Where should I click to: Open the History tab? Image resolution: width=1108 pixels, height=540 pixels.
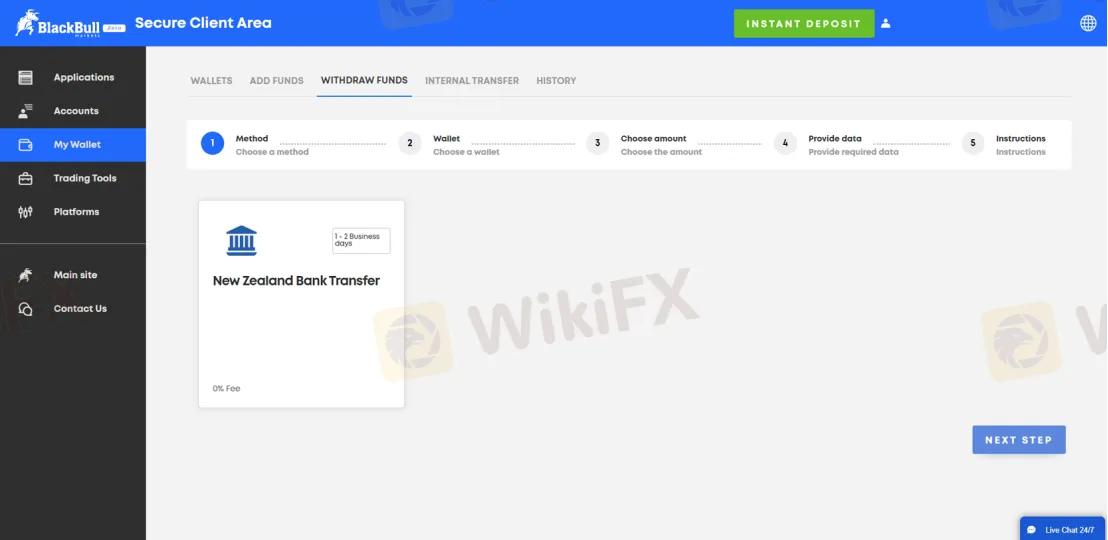tap(556, 81)
